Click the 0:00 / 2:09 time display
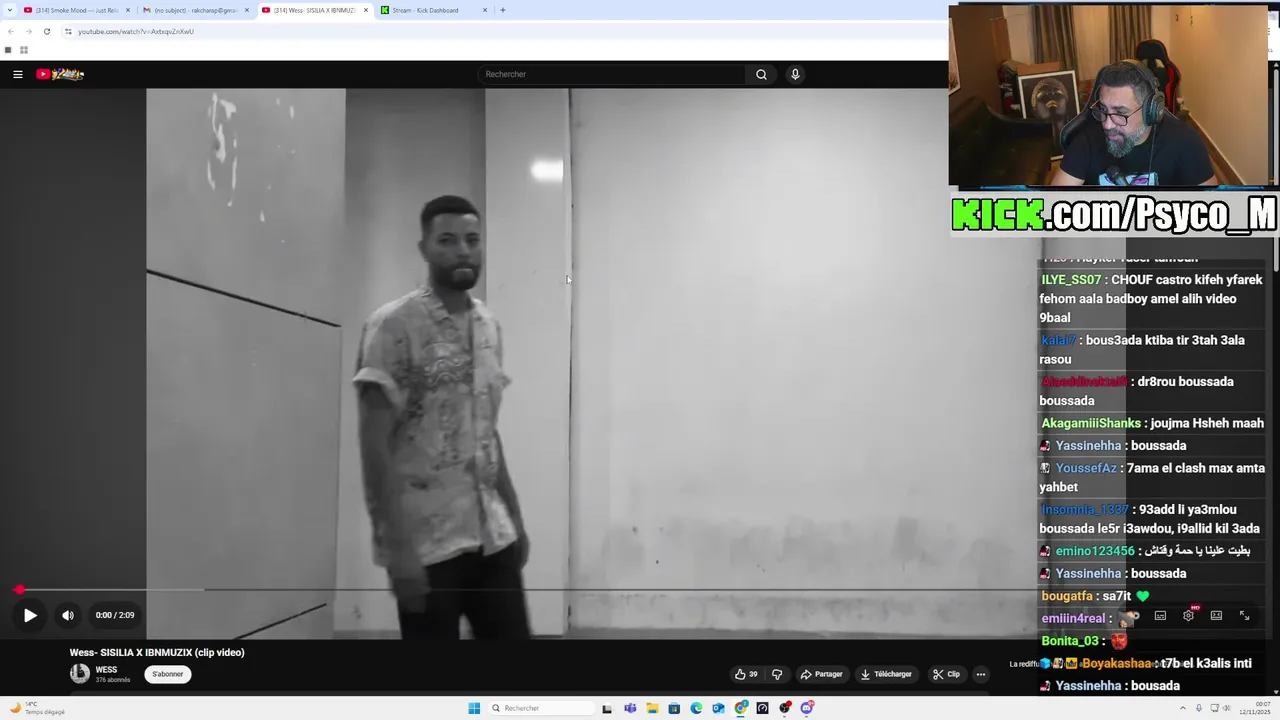Viewport: 1280px width, 720px height. [115, 615]
